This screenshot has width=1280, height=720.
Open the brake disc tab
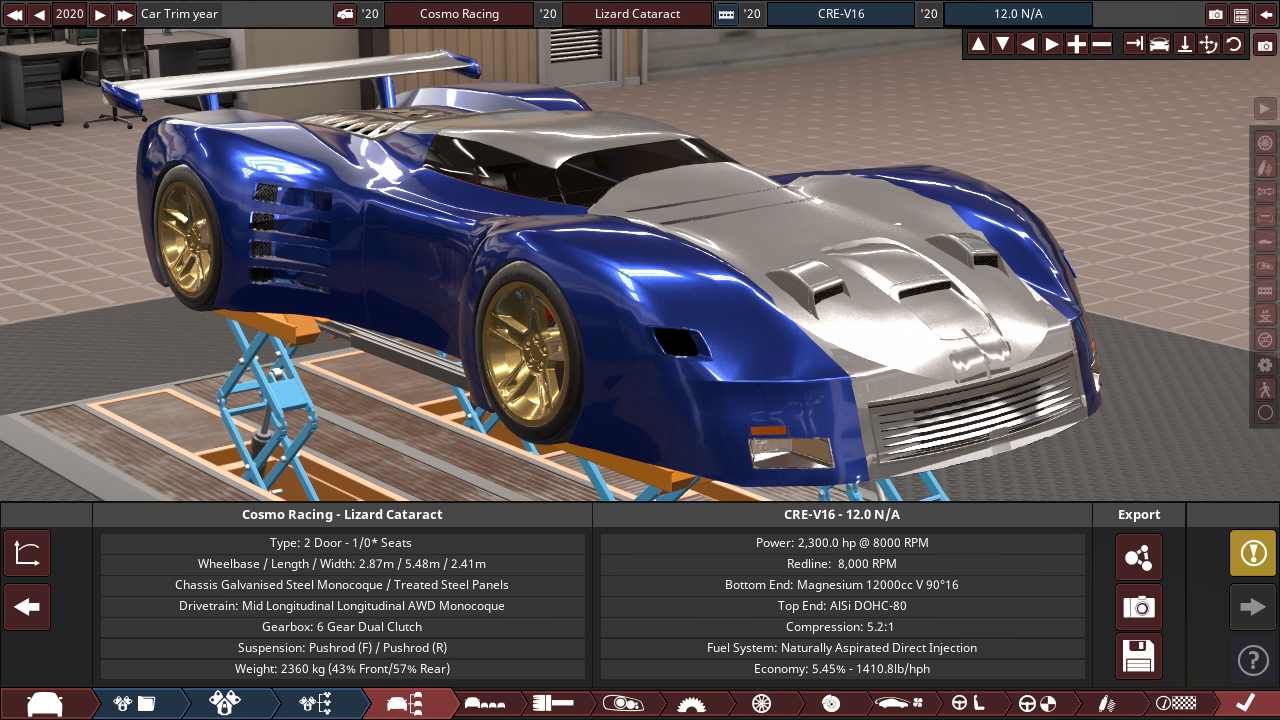point(830,704)
